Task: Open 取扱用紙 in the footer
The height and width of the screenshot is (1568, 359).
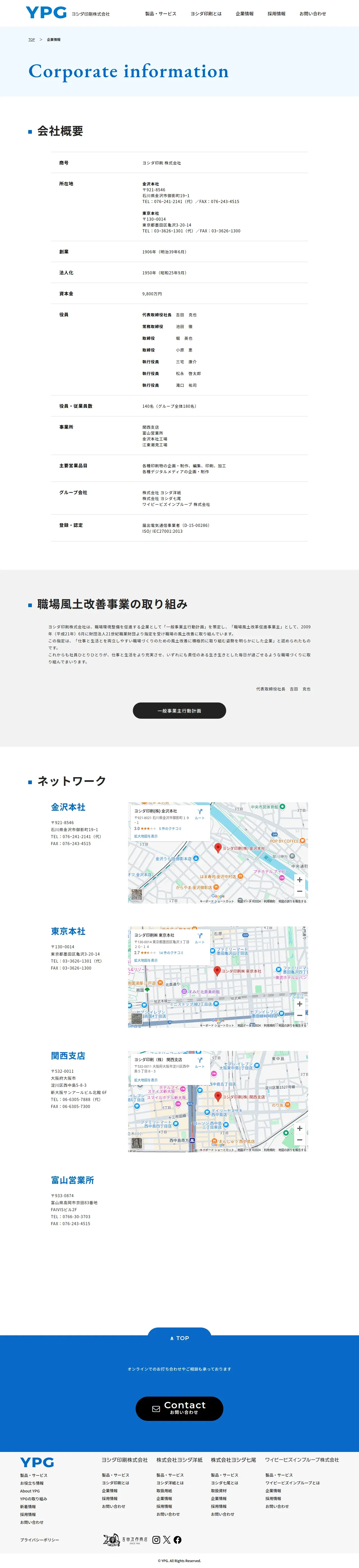Action: (164, 1491)
